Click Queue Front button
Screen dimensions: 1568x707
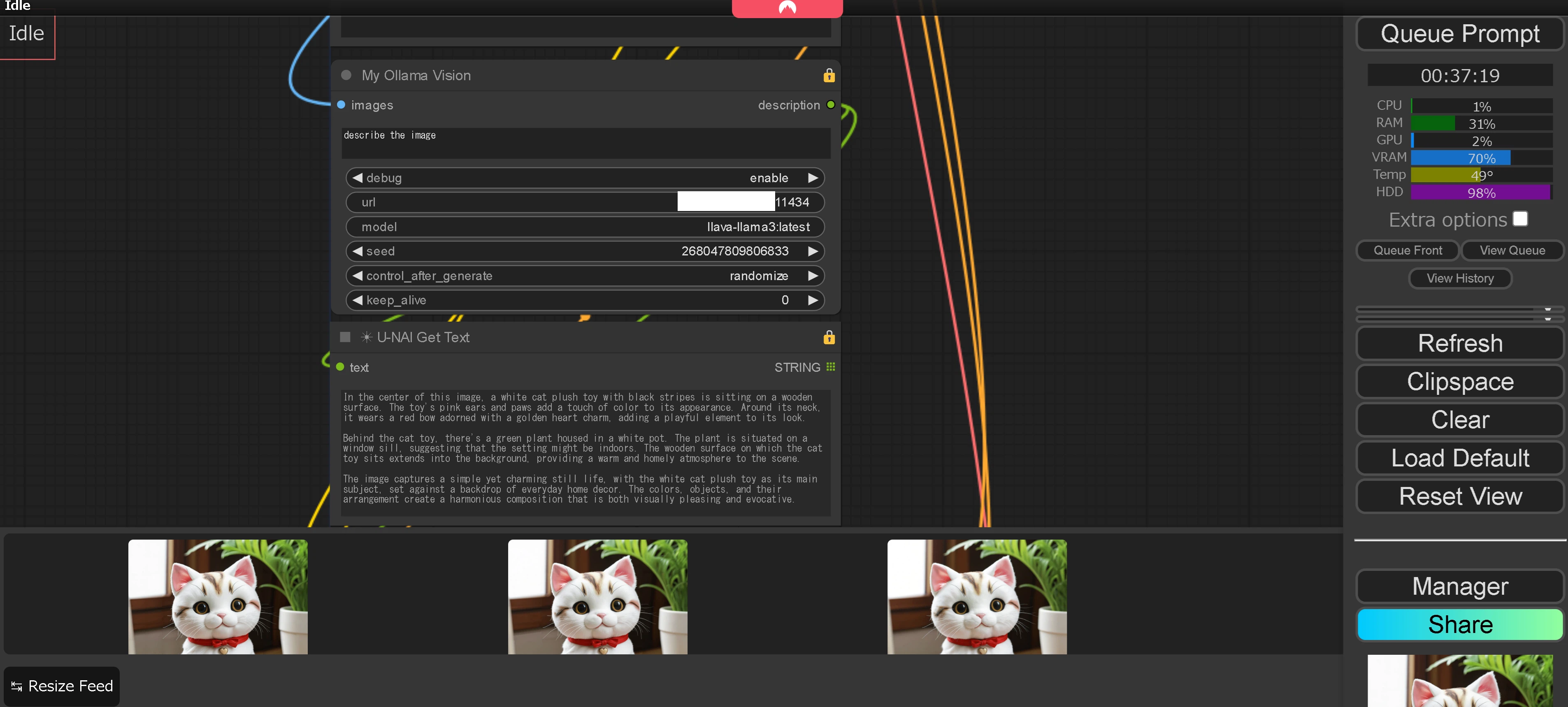(x=1407, y=250)
